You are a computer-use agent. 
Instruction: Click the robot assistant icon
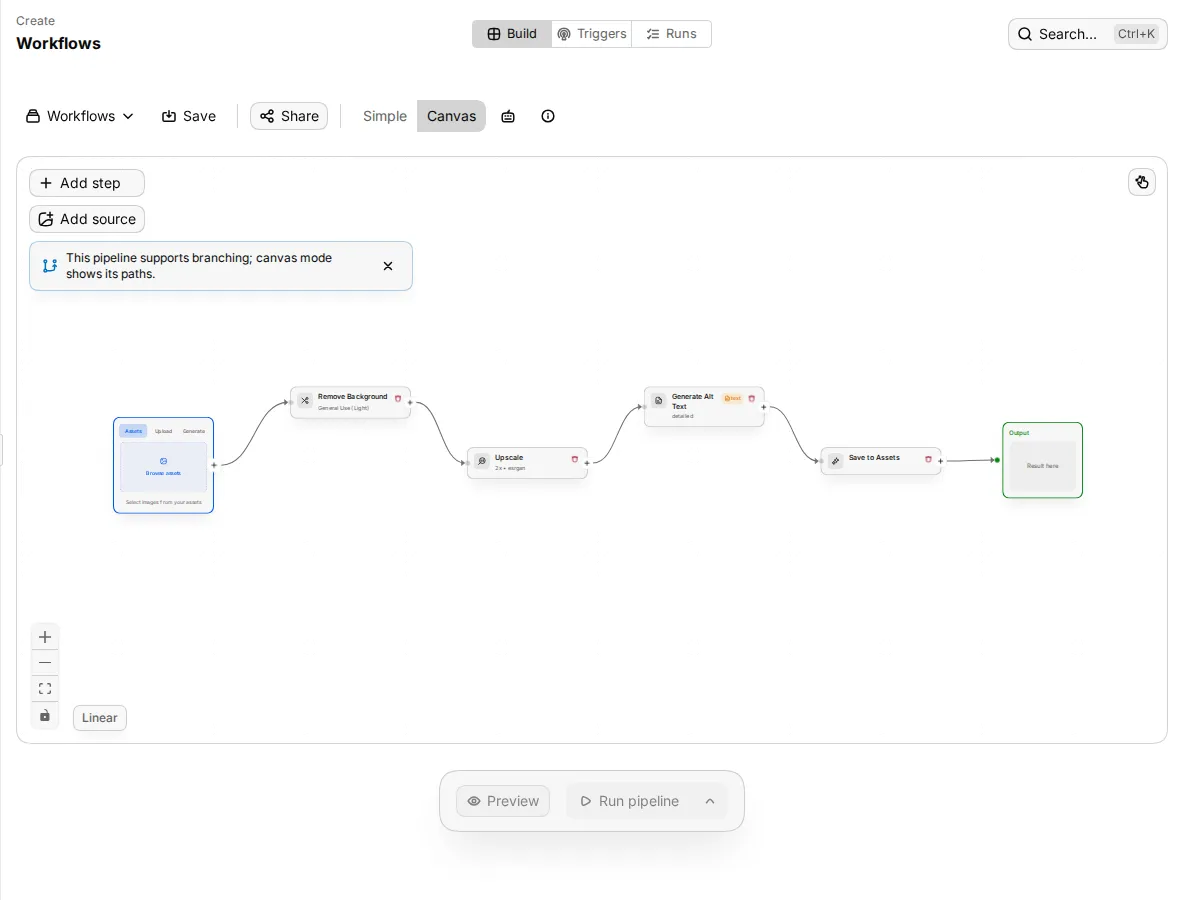(508, 116)
